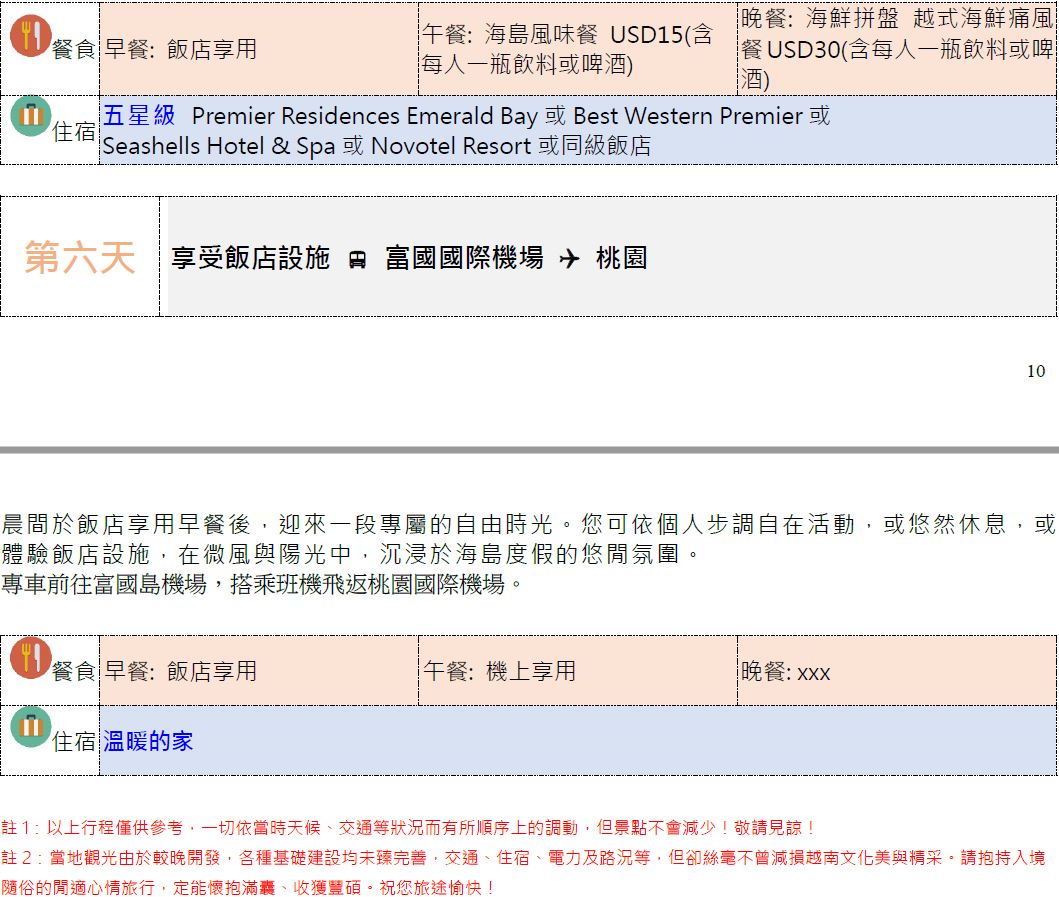Click the gray page divider bar
This screenshot has height=897, width=1059.
point(529,450)
